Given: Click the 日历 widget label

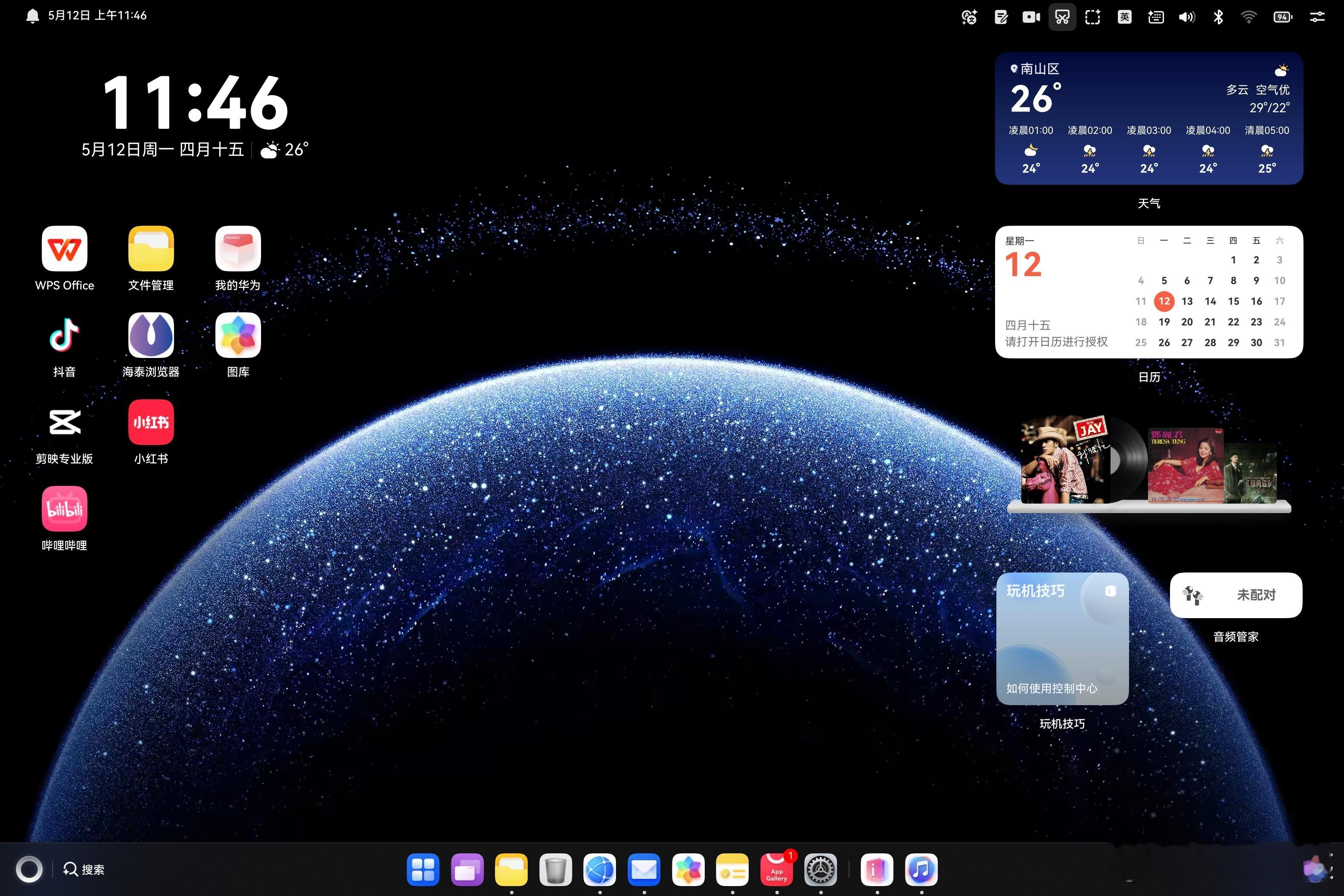Looking at the screenshot, I should (x=1149, y=377).
